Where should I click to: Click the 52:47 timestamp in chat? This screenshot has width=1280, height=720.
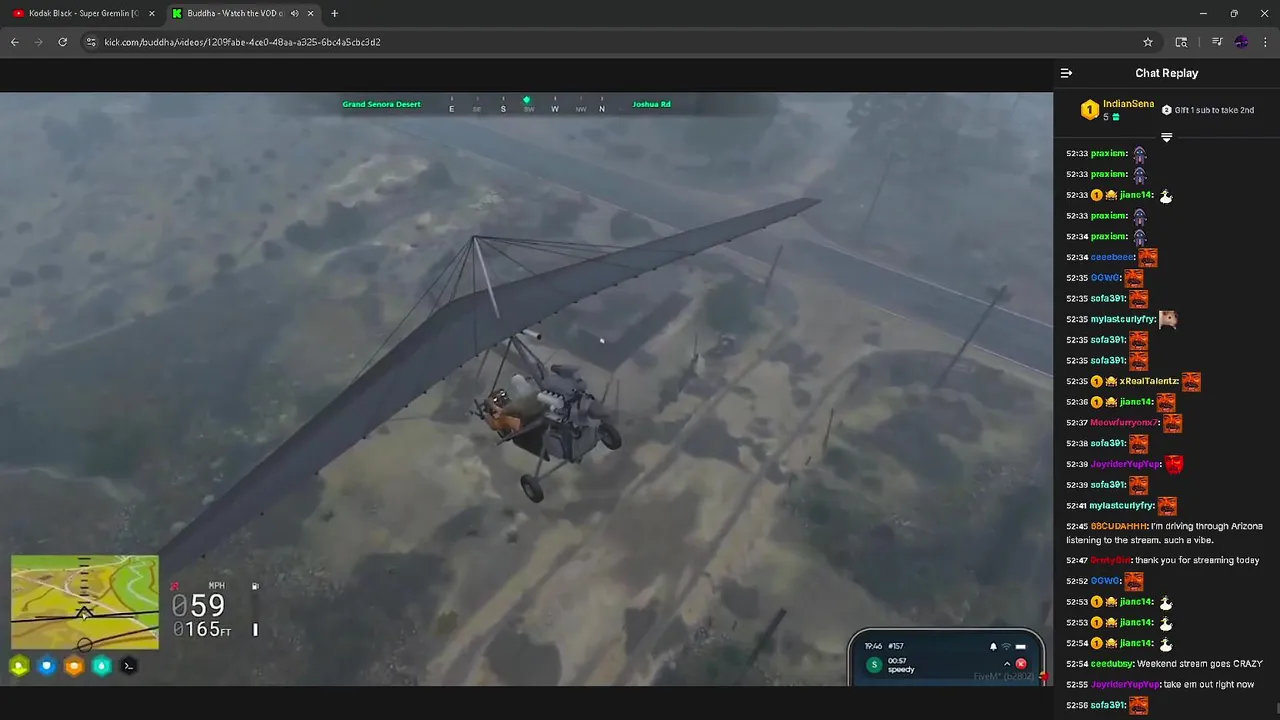pyautogui.click(x=1077, y=560)
